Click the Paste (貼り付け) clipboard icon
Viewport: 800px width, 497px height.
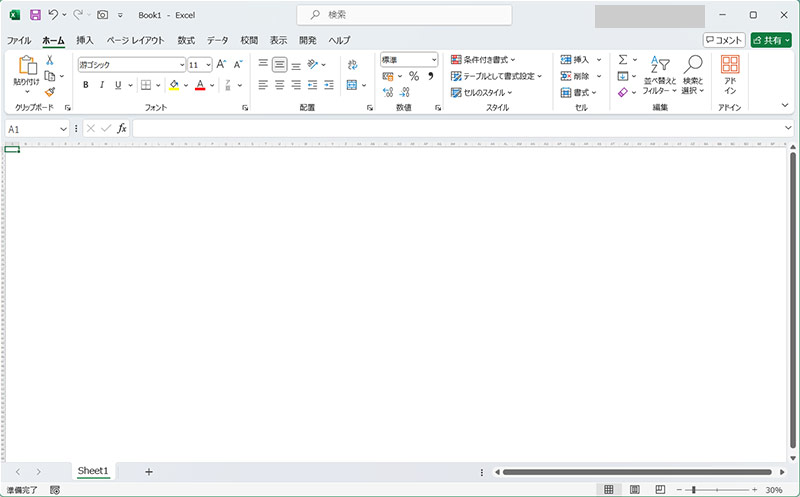pyautogui.click(x=27, y=65)
